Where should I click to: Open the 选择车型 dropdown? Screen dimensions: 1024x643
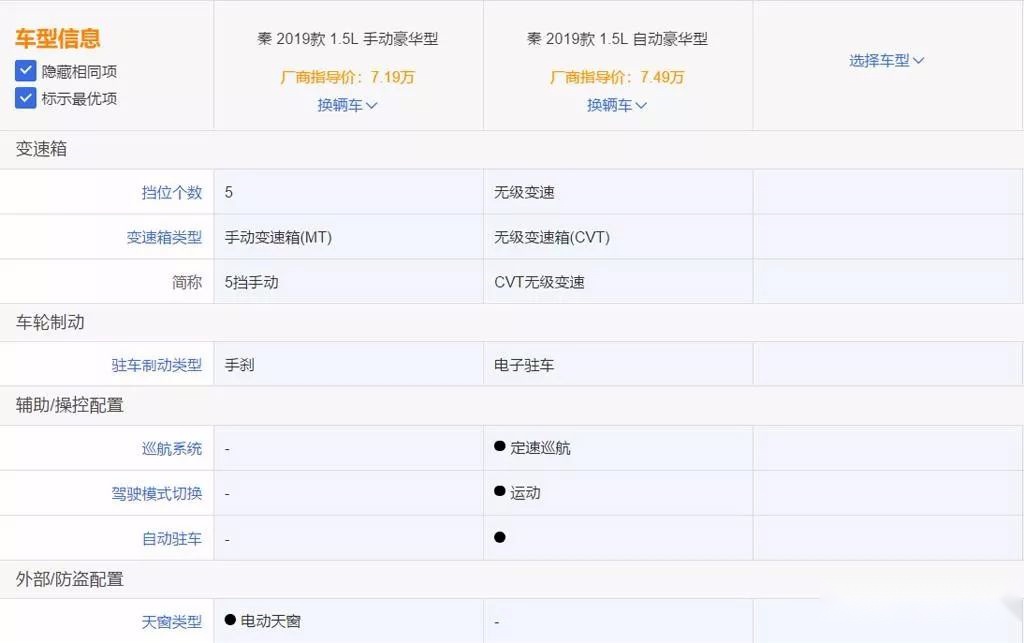886,61
